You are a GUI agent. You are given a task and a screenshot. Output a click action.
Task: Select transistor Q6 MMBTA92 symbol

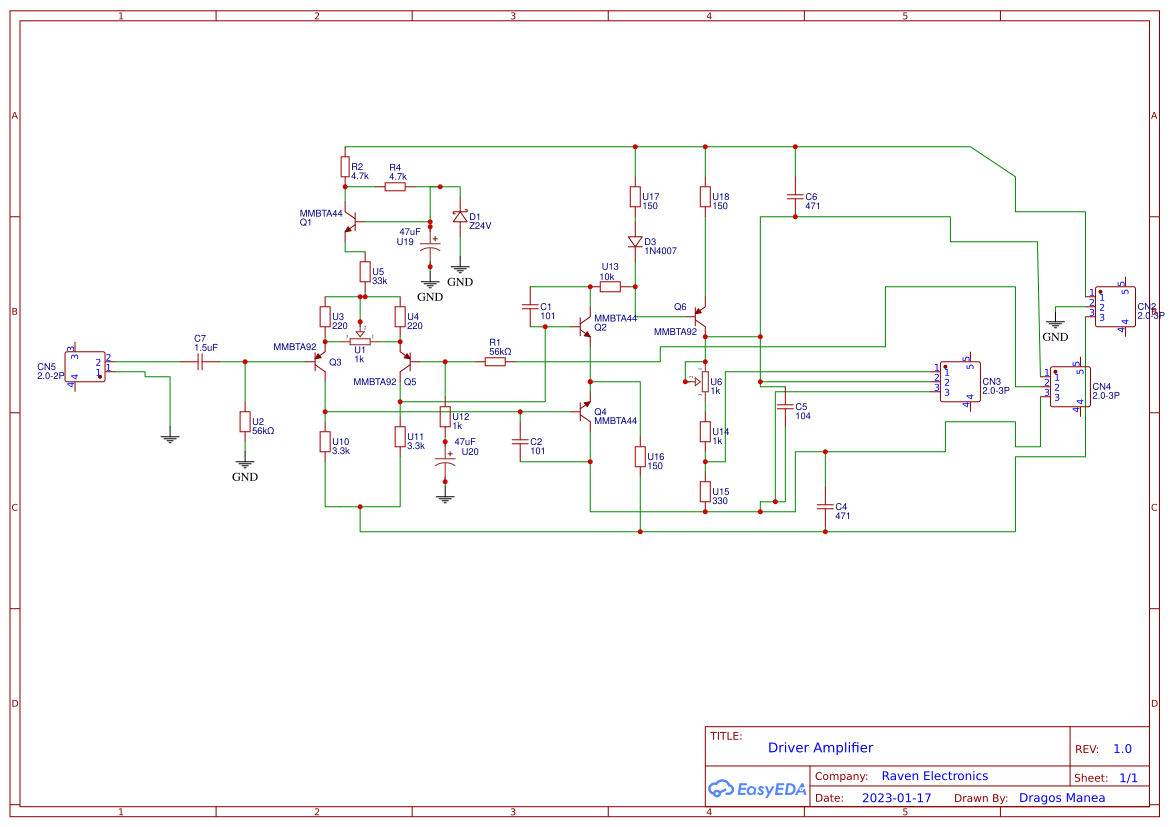702,315
